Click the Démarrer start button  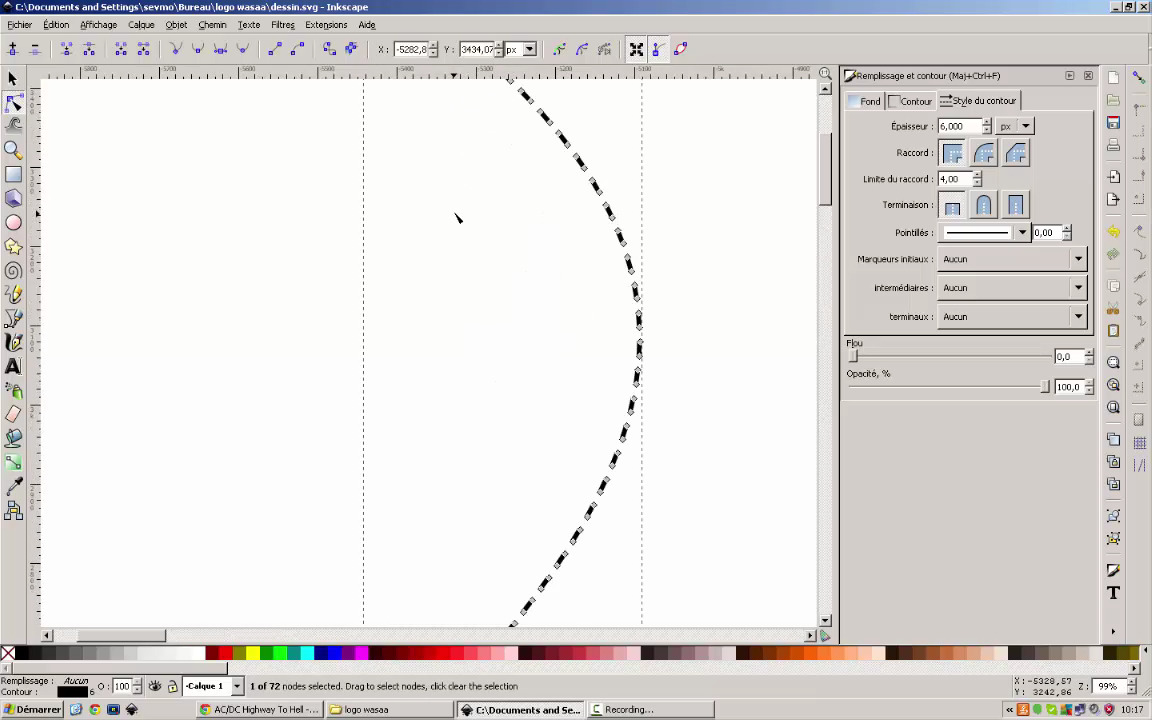32,710
